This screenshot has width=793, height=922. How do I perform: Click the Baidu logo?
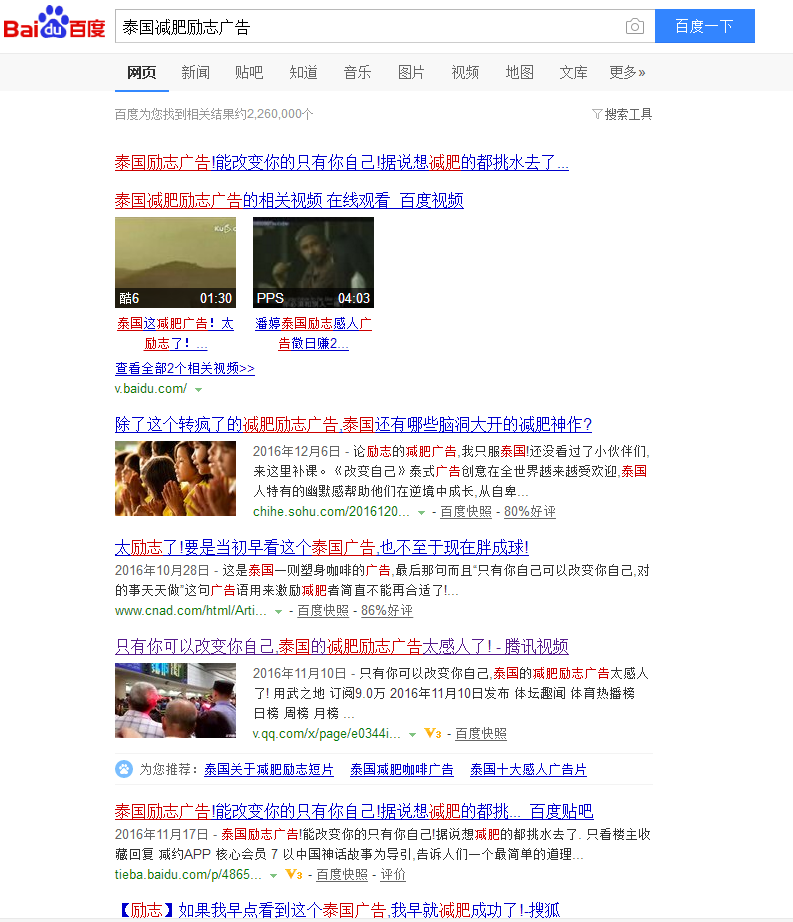coord(54,23)
